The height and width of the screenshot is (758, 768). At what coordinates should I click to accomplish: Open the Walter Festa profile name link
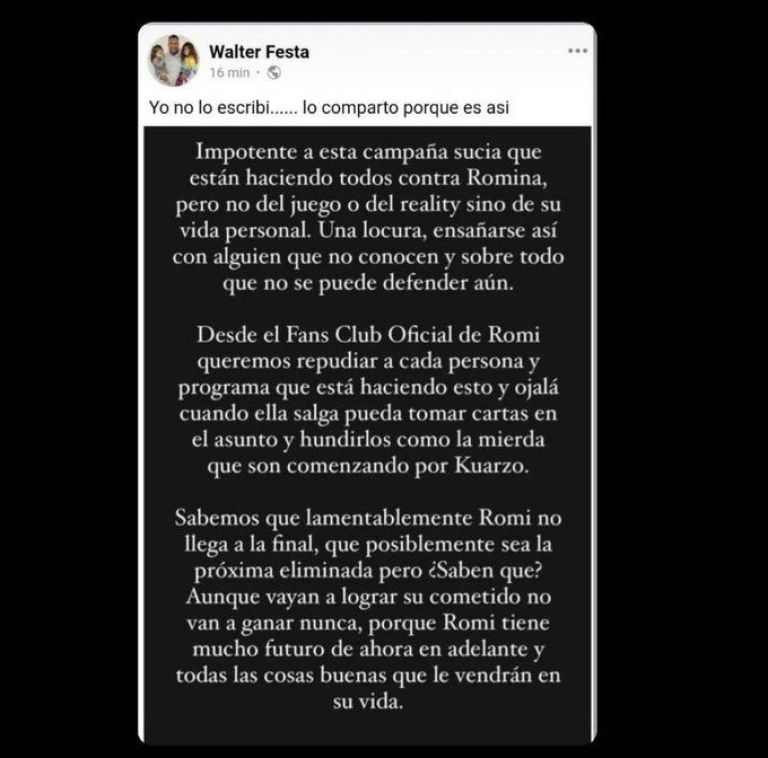[259, 52]
